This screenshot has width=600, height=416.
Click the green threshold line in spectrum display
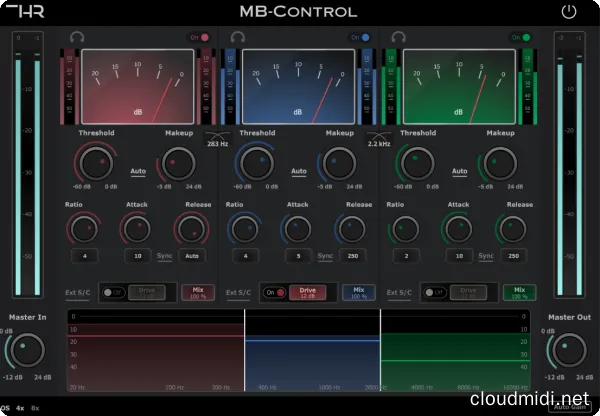click(x=455, y=361)
